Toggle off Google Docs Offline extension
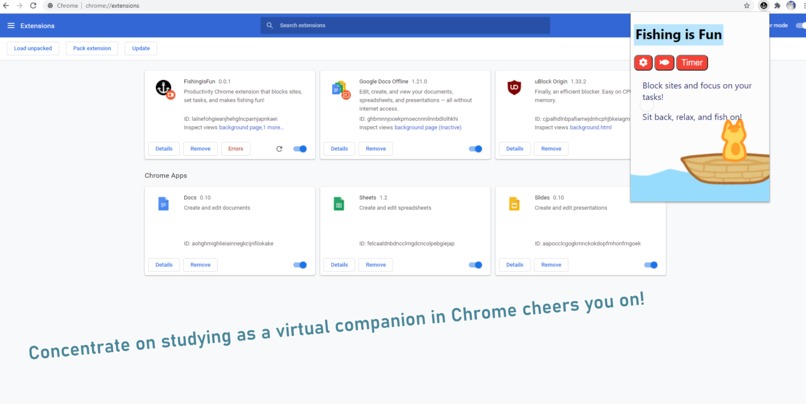 point(475,149)
